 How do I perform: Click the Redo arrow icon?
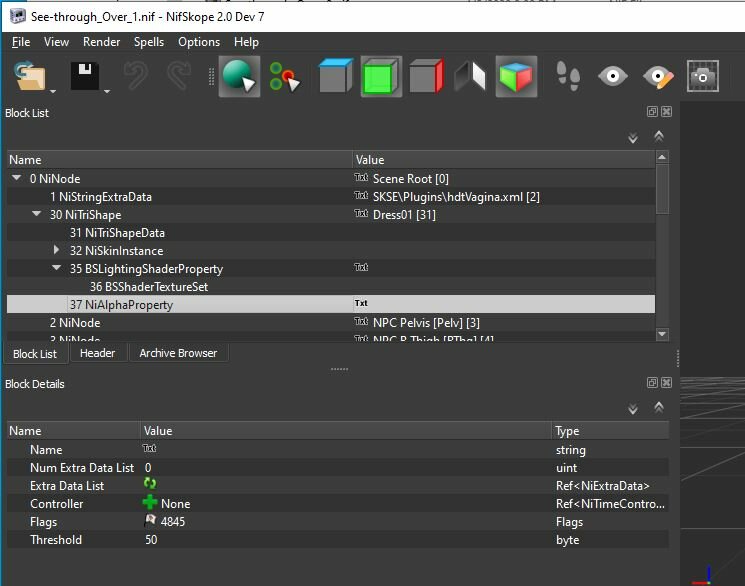pyautogui.click(x=179, y=76)
